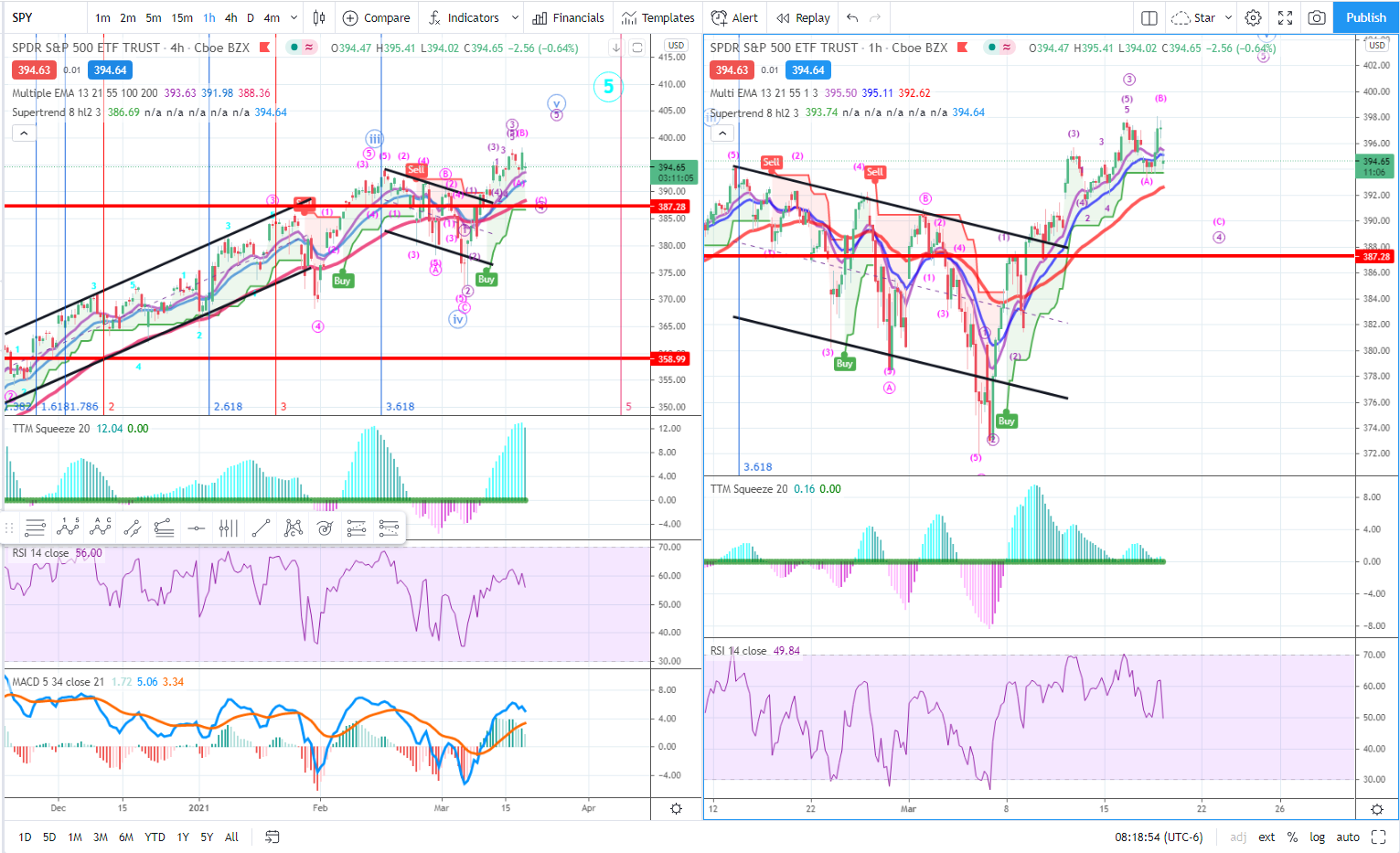Select parallel channel drawing tool

133,528
